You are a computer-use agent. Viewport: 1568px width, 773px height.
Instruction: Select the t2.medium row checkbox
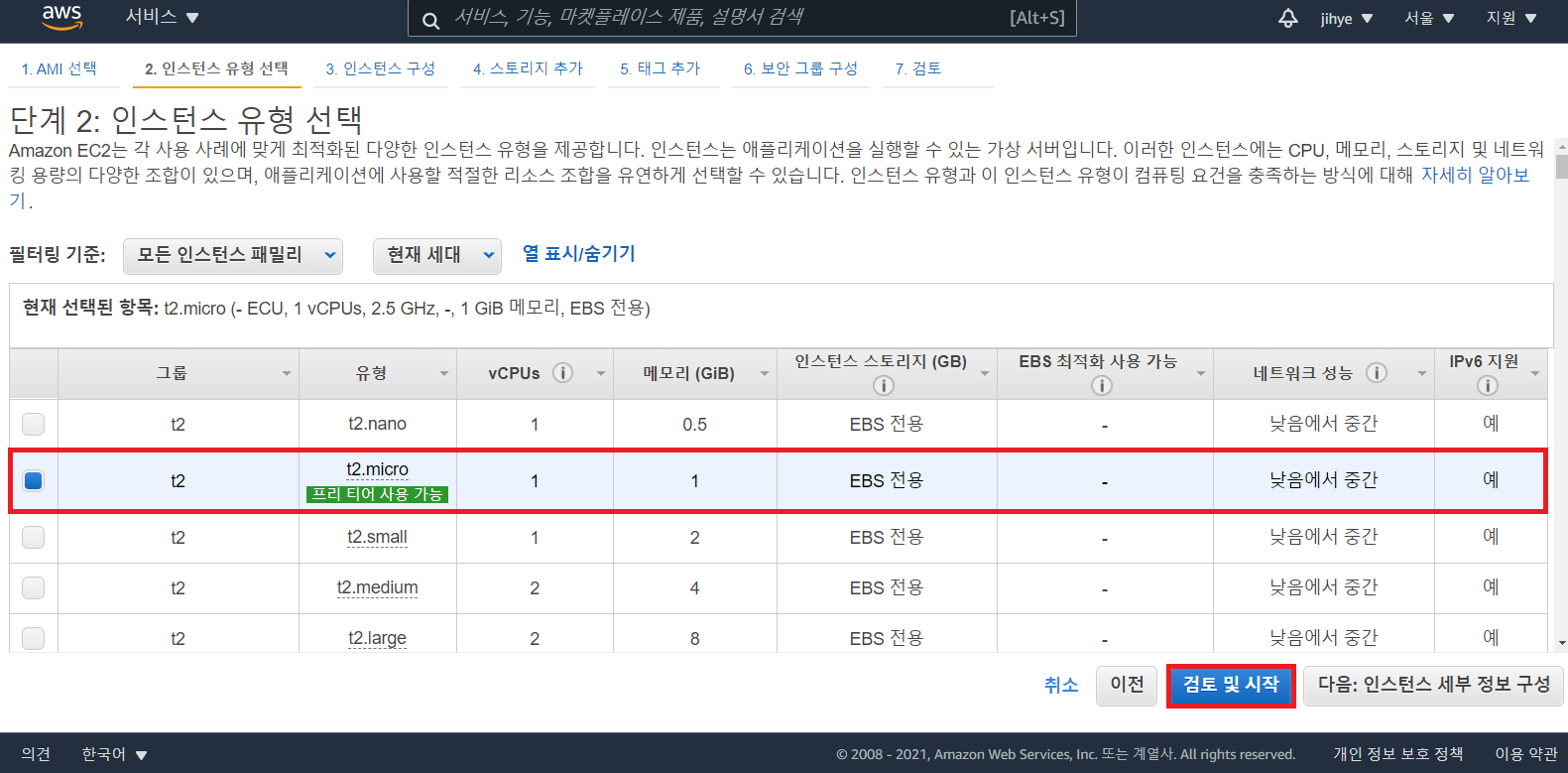(x=34, y=587)
